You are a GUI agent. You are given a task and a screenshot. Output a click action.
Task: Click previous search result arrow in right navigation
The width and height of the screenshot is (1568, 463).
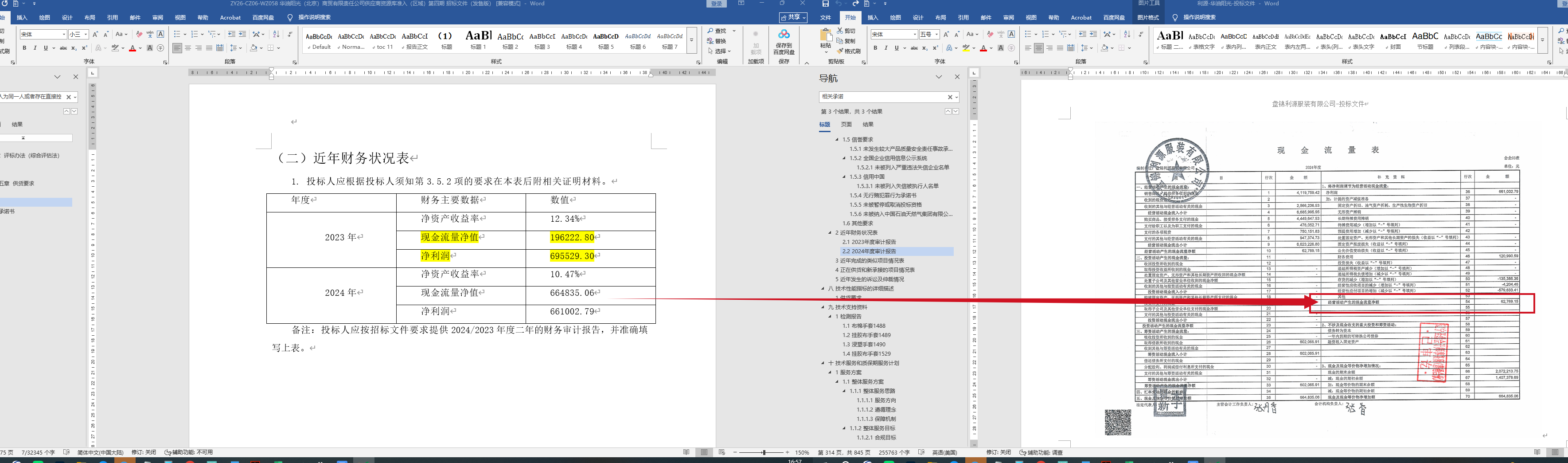point(948,111)
